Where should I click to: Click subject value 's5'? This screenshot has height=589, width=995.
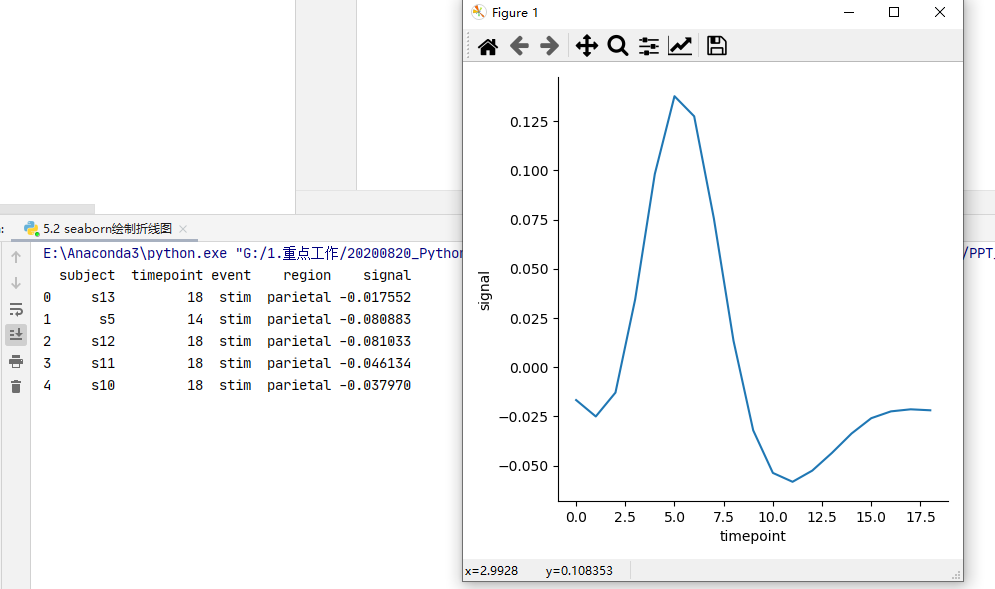(107, 319)
